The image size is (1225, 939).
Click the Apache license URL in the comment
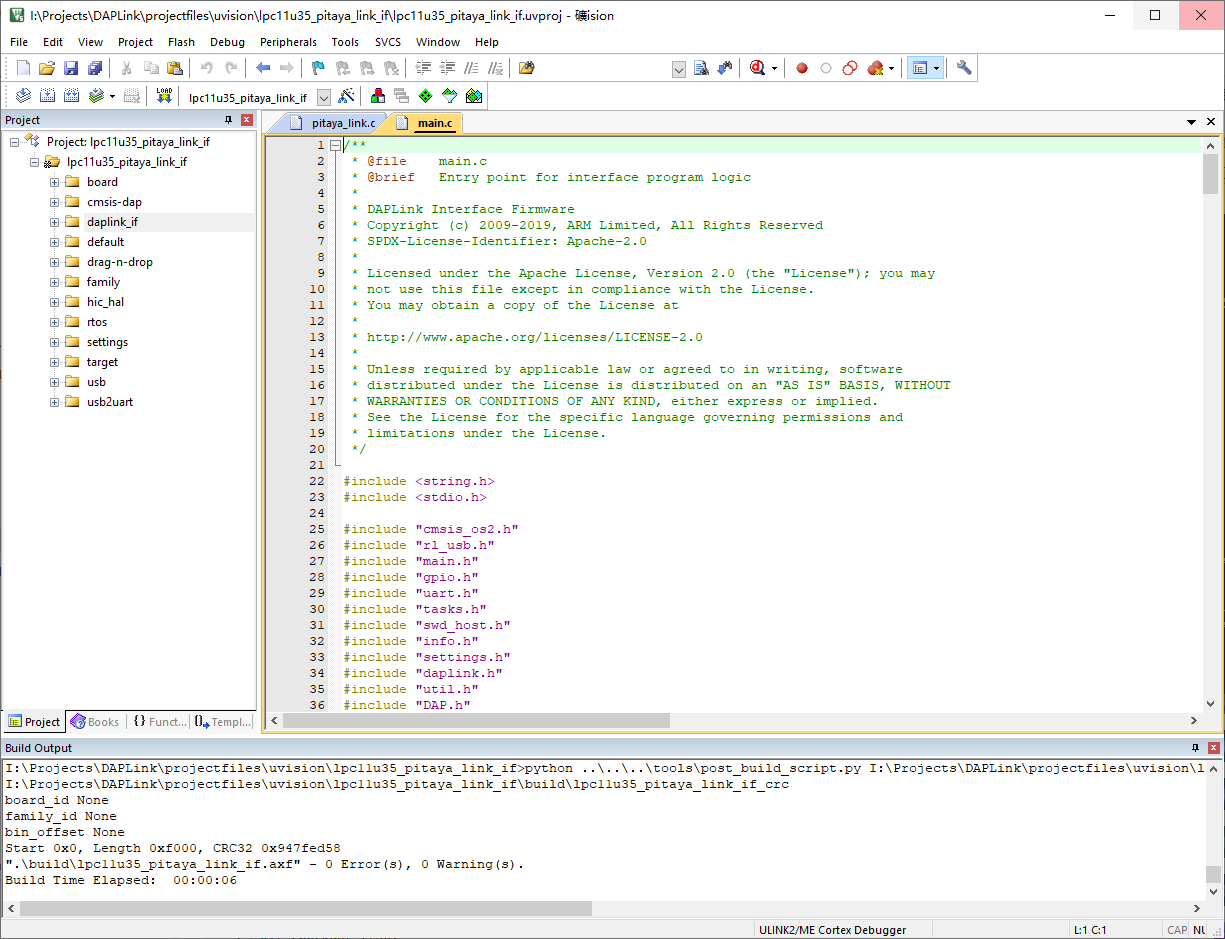tap(534, 337)
